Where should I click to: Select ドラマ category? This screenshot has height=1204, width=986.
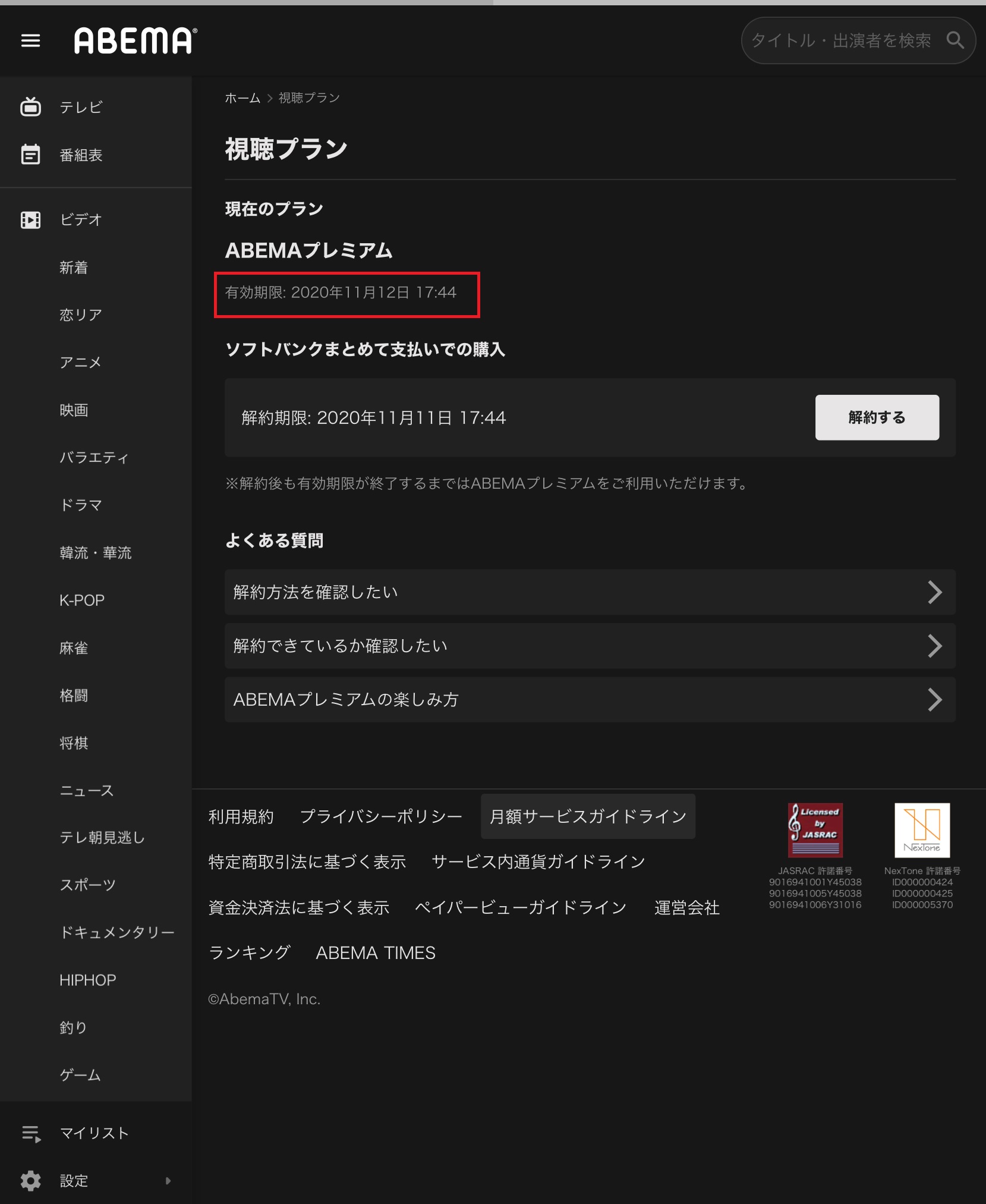coord(81,505)
